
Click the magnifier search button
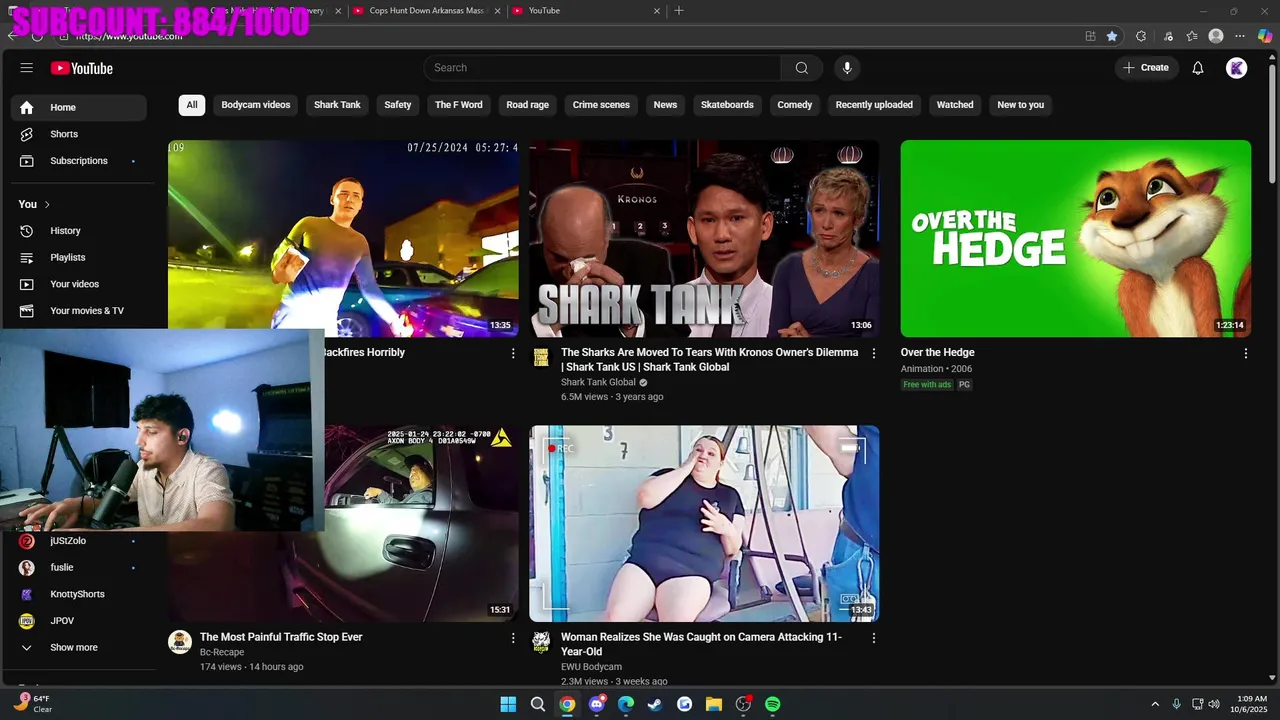pos(802,68)
